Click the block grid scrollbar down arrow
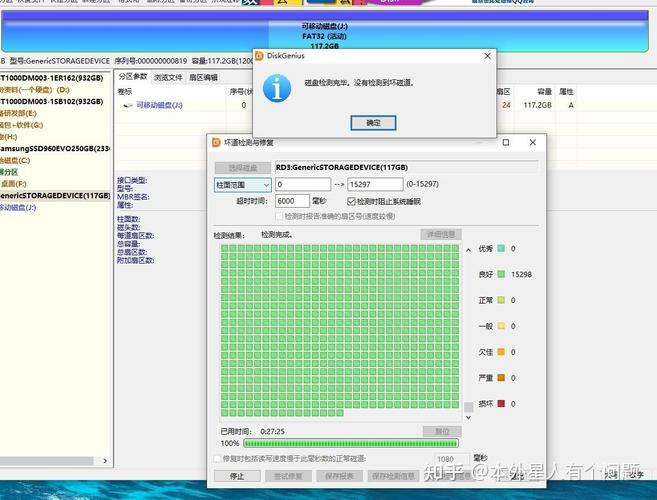 [x=468, y=417]
